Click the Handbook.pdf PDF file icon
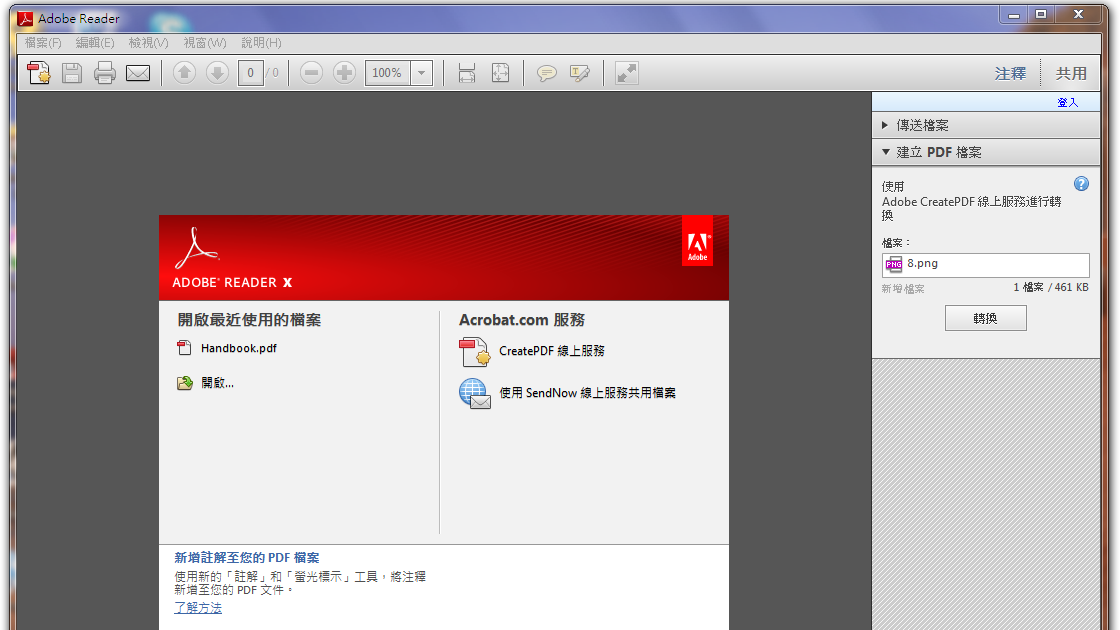Image resolution: width=1120 pixels, height=630 pixels. point(184,348)
